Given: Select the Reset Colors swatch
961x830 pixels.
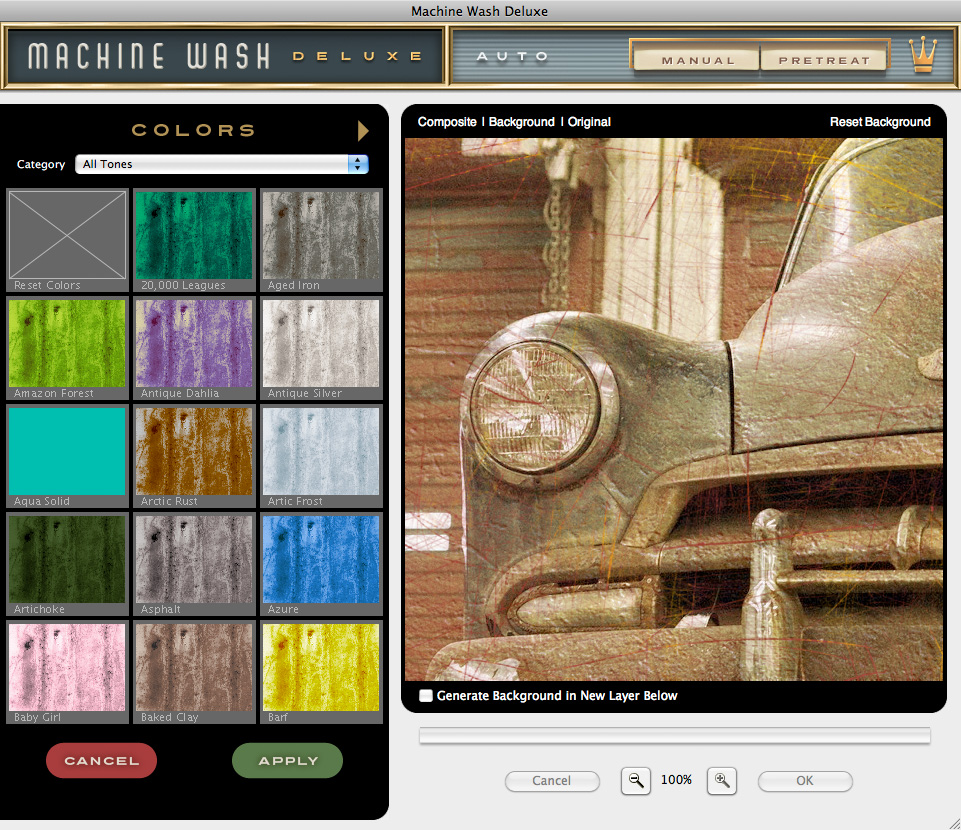Looking at the screenshot, I should pos(67,240).
